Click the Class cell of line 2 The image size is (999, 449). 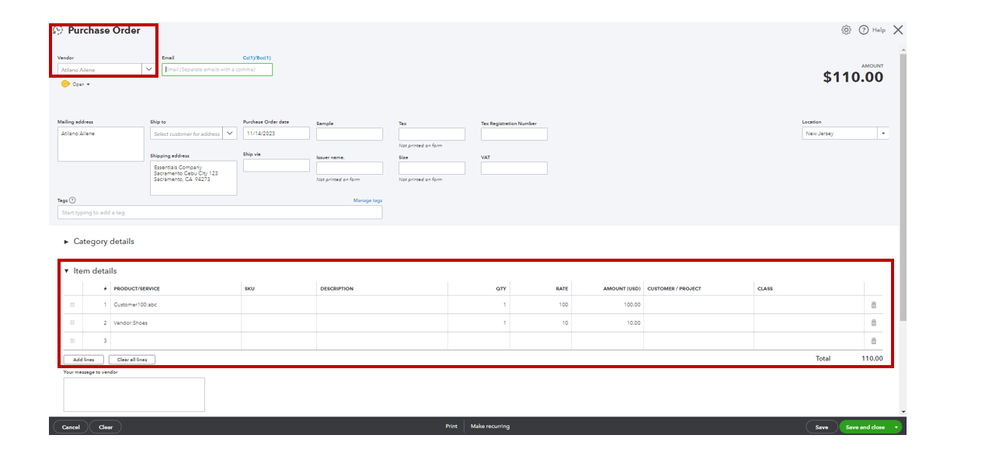pyautogui.click(x=809, y=323)
